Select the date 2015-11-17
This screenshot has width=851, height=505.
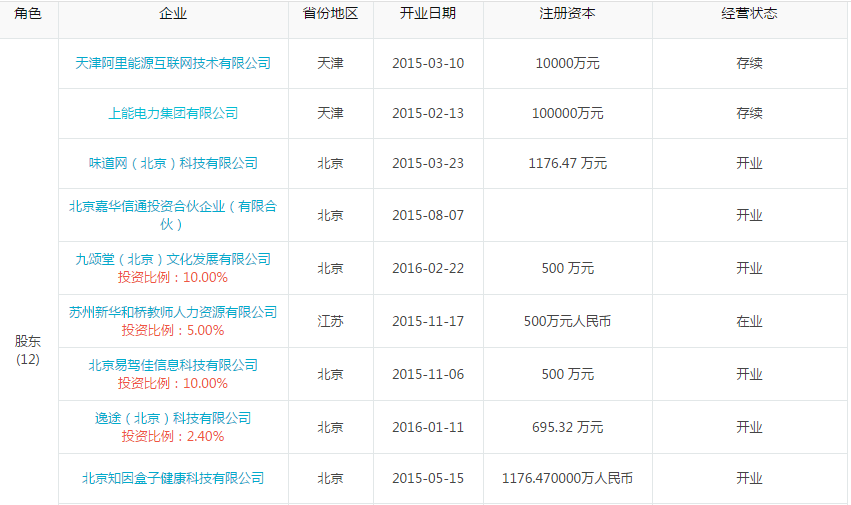click(428, 321)
